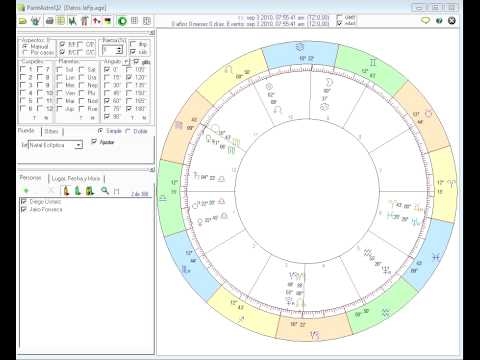This screenshot has width=480, height=360.
Task: Enable the Lun planet checkbox
Action: (x=60, y=77)
